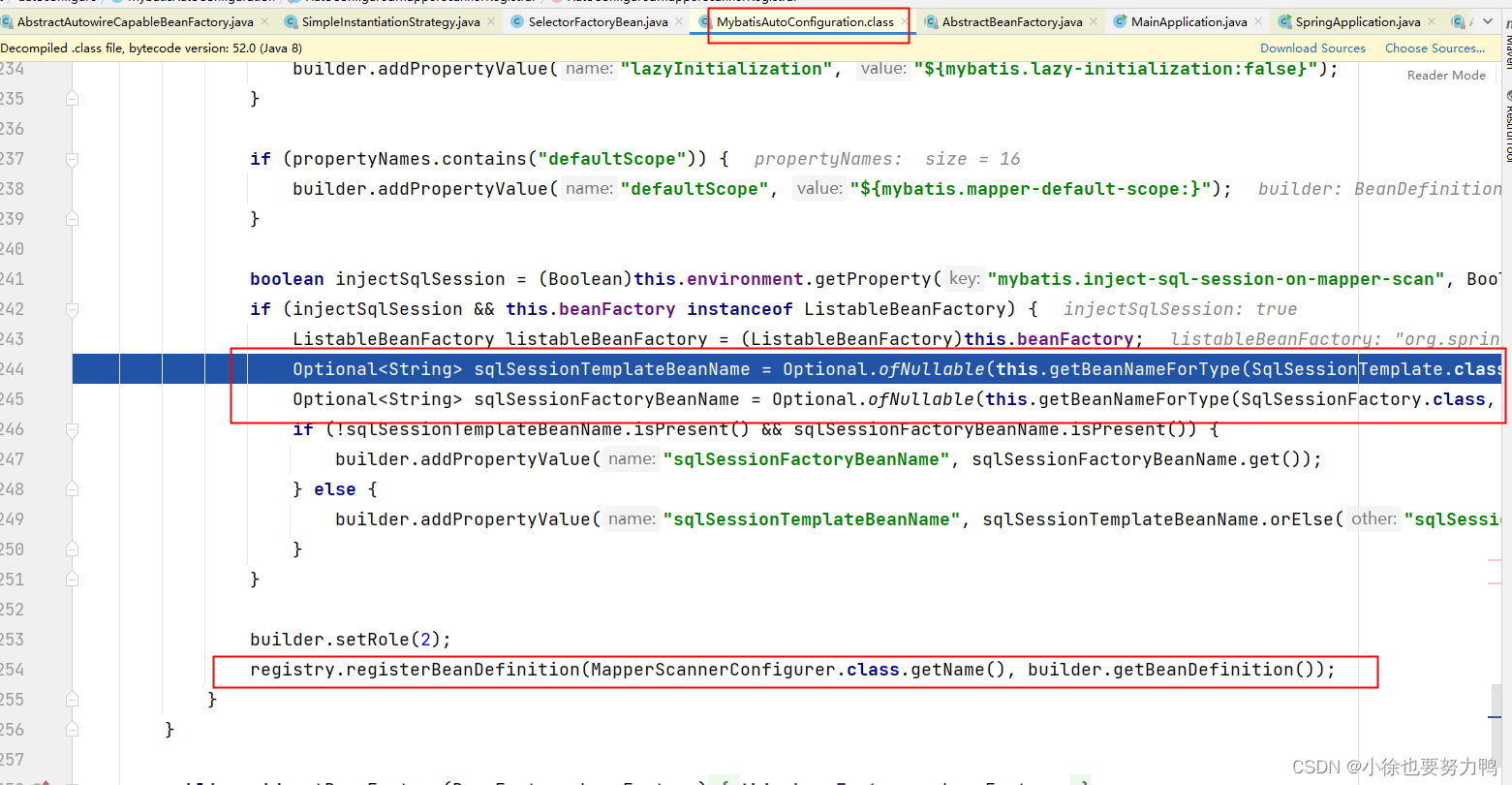Click the decompiled class file notification banner text
1512x785 pixels.
click(151, 47)
